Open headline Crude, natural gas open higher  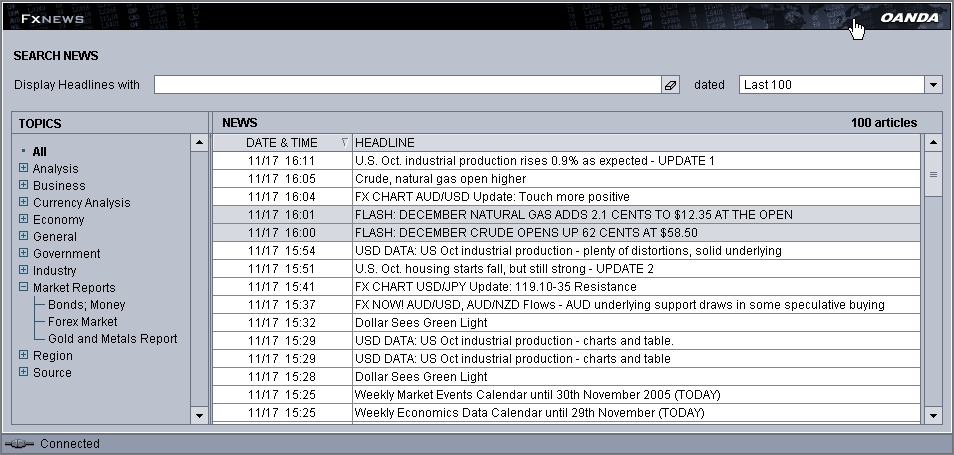click(x=440, y=179)
